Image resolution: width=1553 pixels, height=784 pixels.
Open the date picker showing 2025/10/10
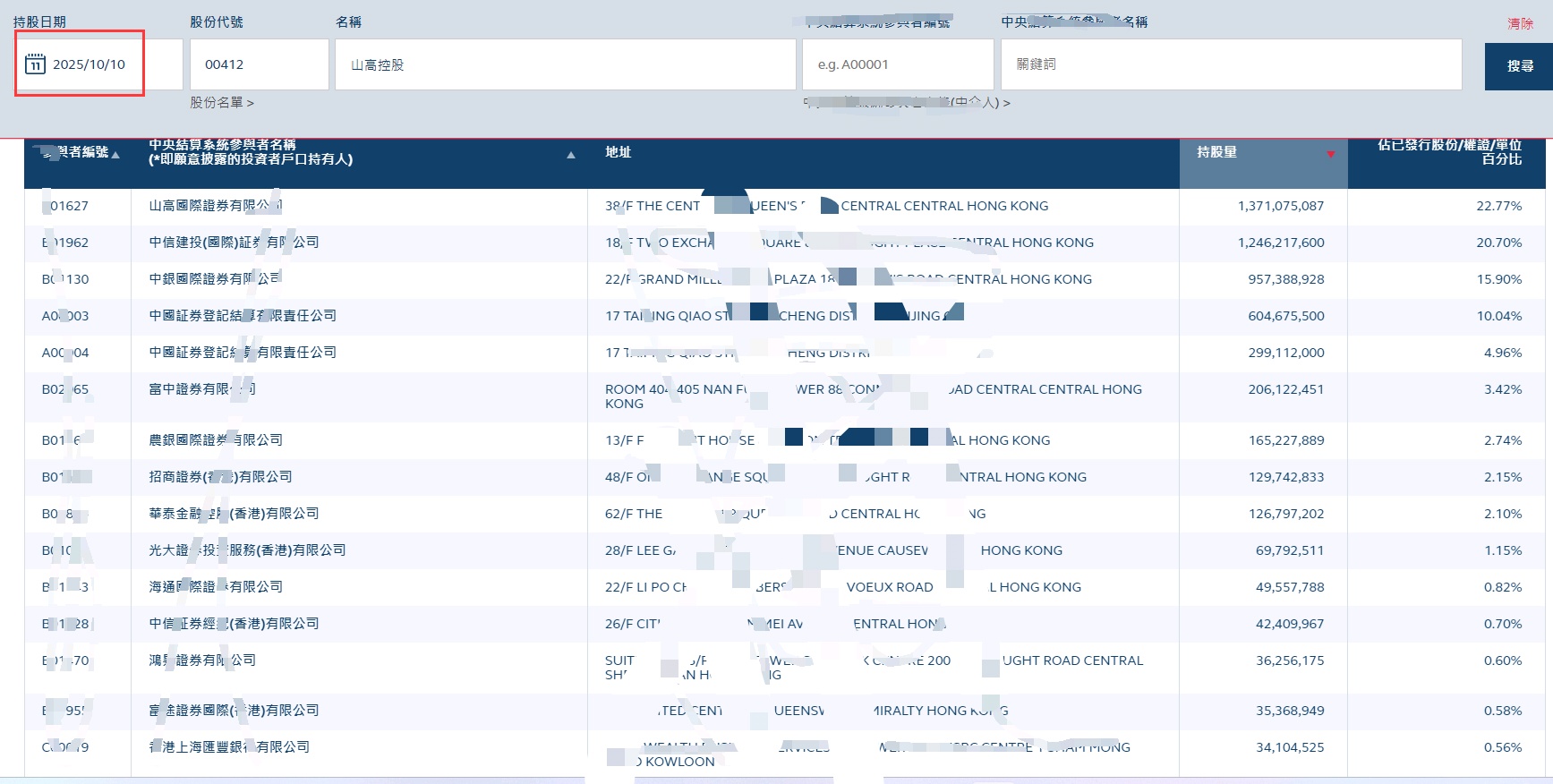[x=89, y=64]
